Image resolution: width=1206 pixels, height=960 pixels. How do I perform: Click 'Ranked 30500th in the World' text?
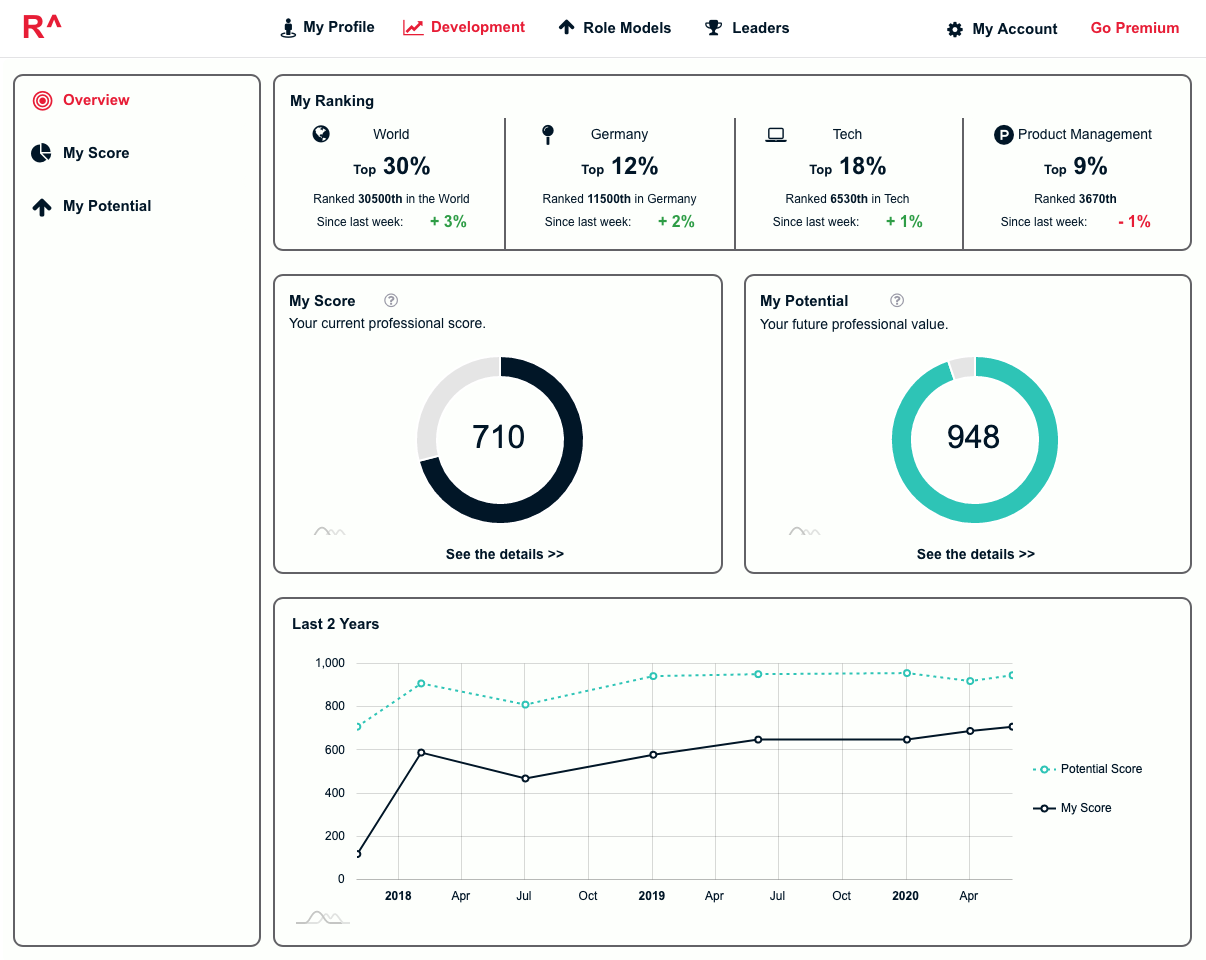tap(391, 199)
